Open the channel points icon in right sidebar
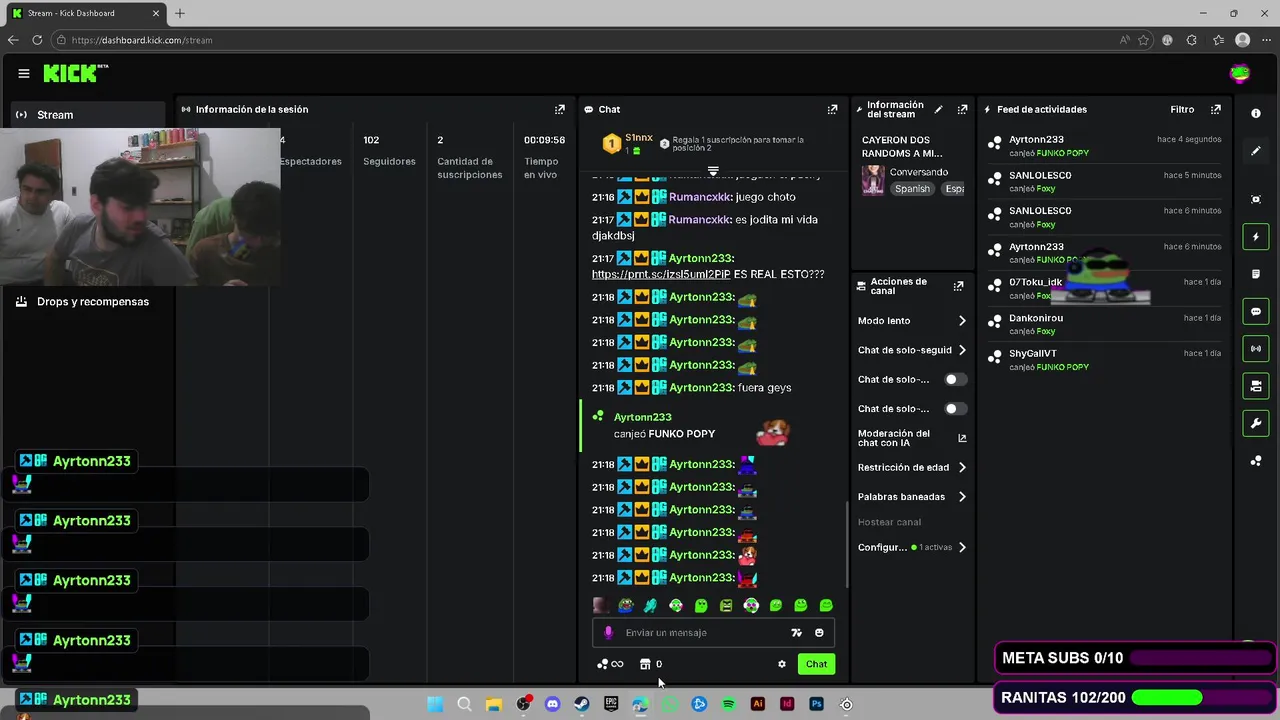The width and height of the screenshot is (1280, 720). (1256, 461)
